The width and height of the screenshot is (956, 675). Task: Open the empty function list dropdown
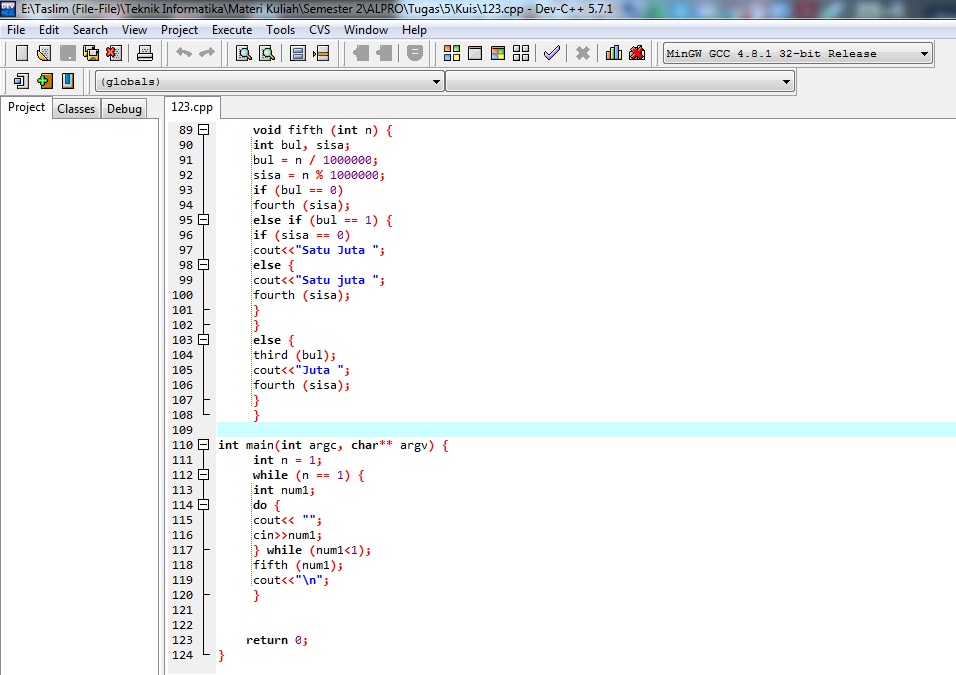tap(786, 82)
